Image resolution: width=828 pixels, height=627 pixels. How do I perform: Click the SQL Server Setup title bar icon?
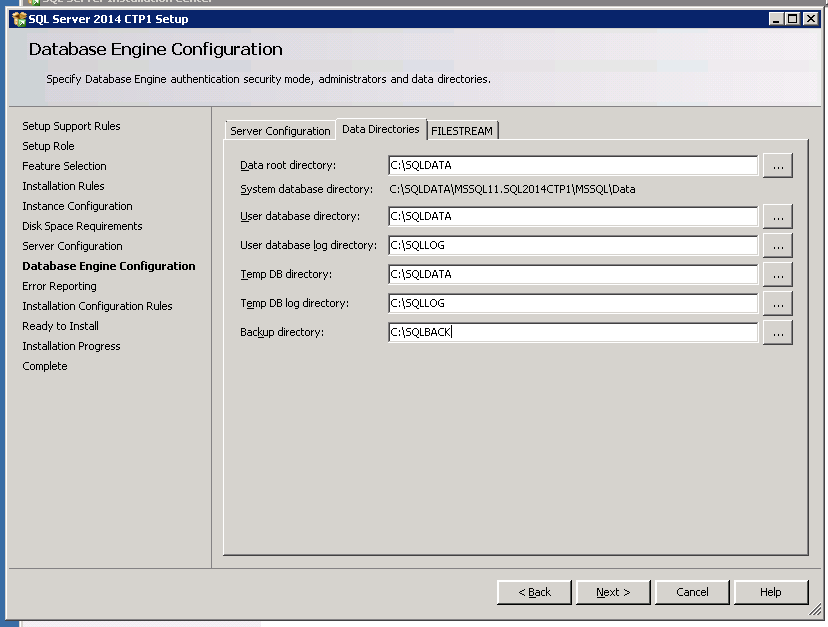(x=18, y=18)
